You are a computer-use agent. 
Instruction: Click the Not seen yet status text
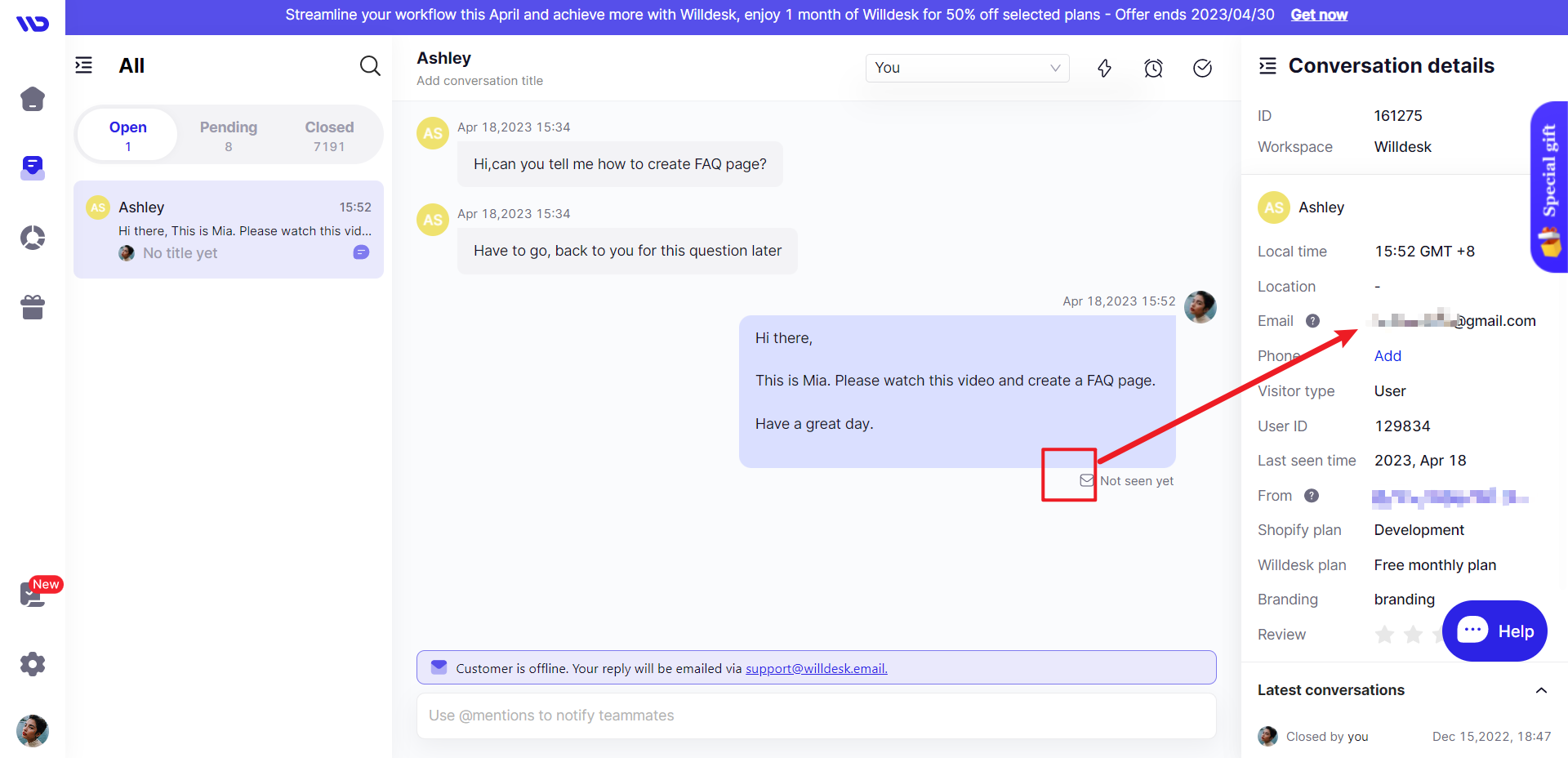point(1137,481)
